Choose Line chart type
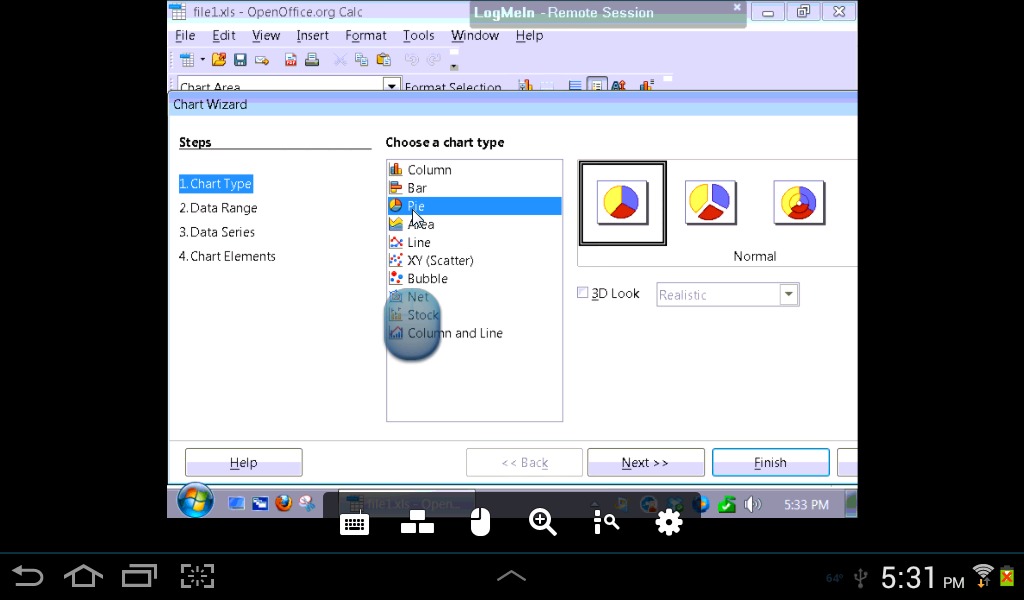 pos(474,242)
